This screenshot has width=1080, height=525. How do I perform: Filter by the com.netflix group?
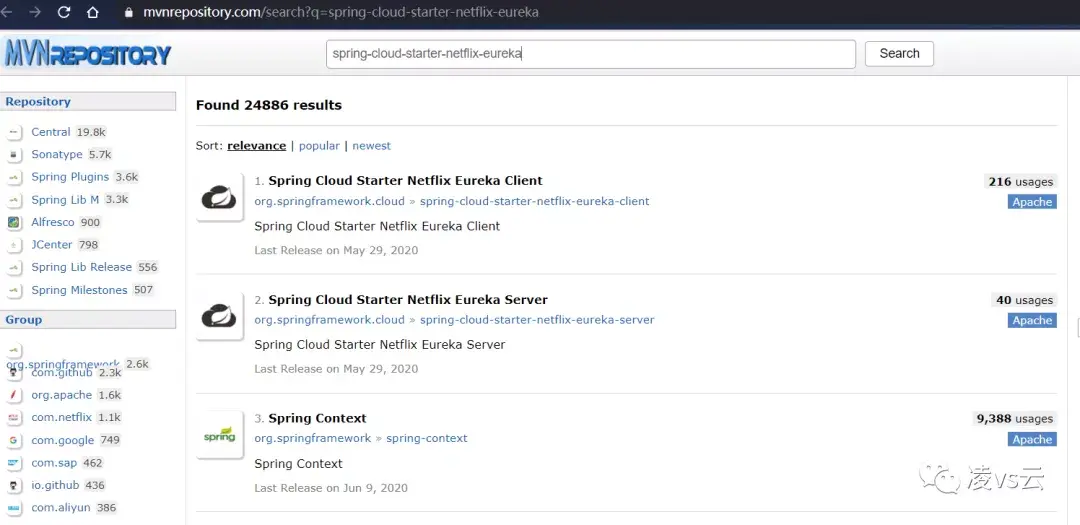pyautogui.click(x=61, y=418)
